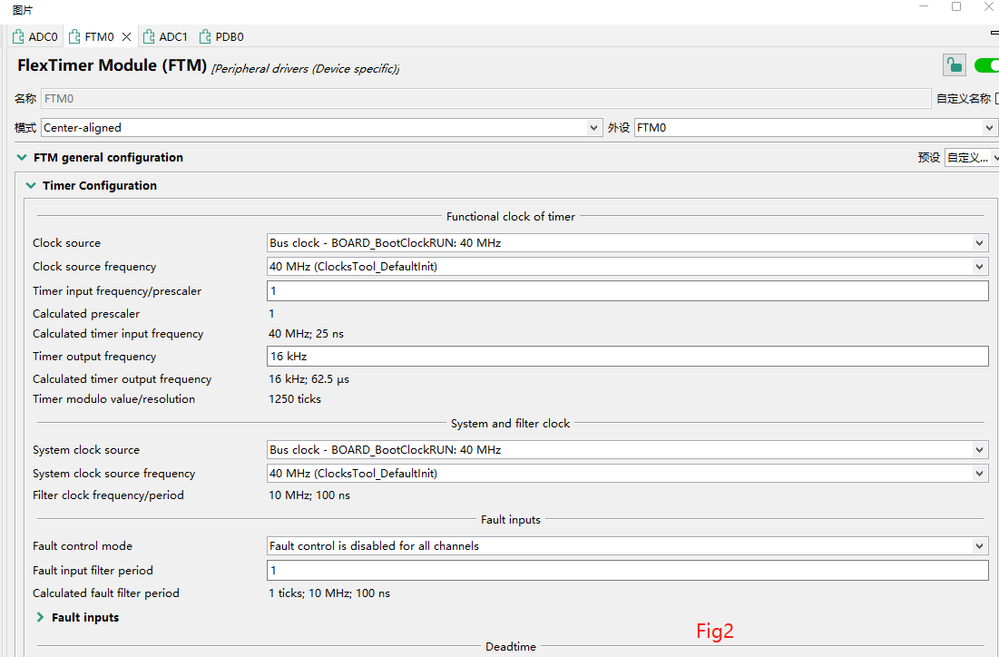Tick the custom name checkbox
The image size is (999, 657).
(x=997, y=99)
